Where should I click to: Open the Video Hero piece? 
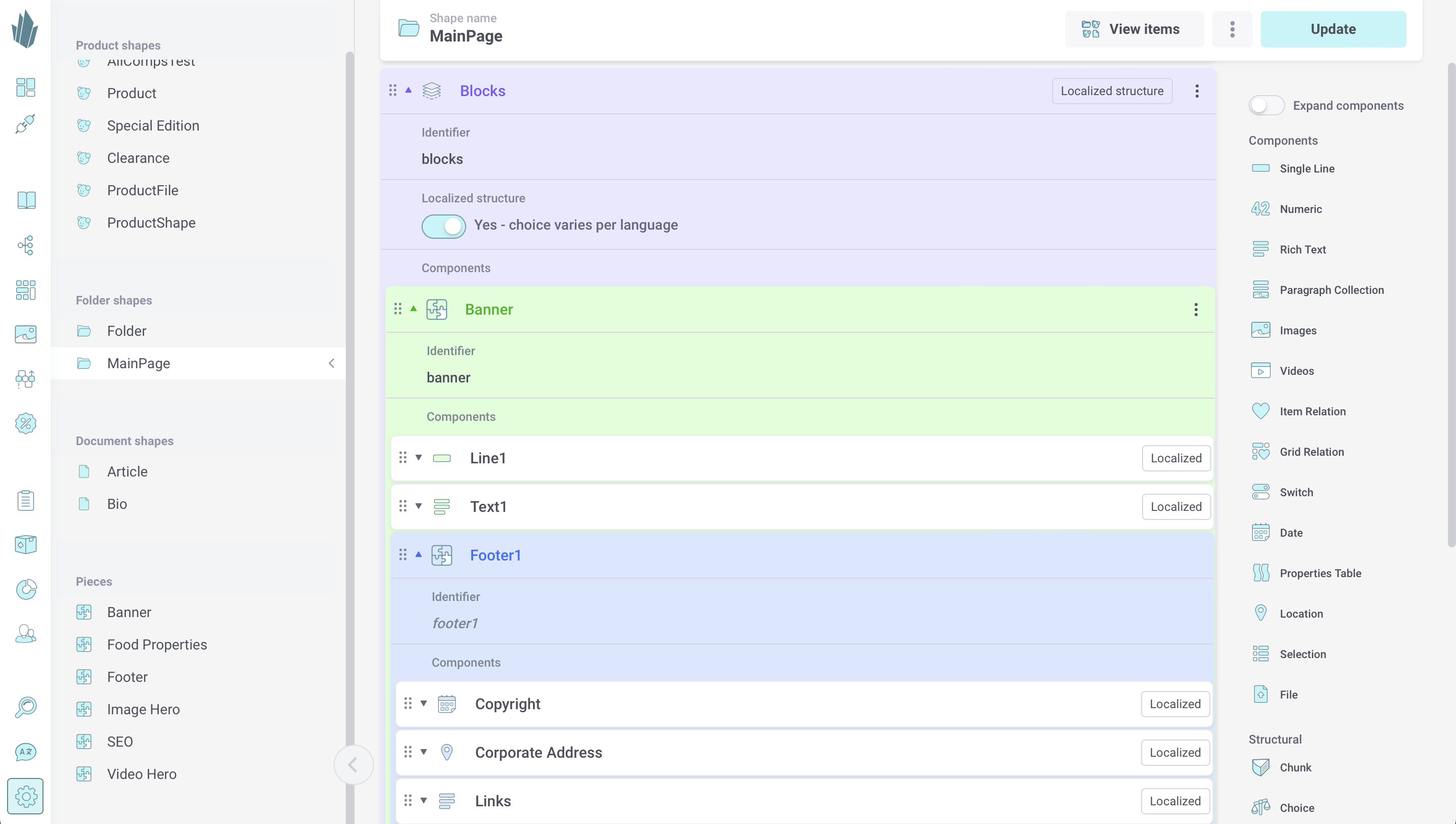pos(198,774)
